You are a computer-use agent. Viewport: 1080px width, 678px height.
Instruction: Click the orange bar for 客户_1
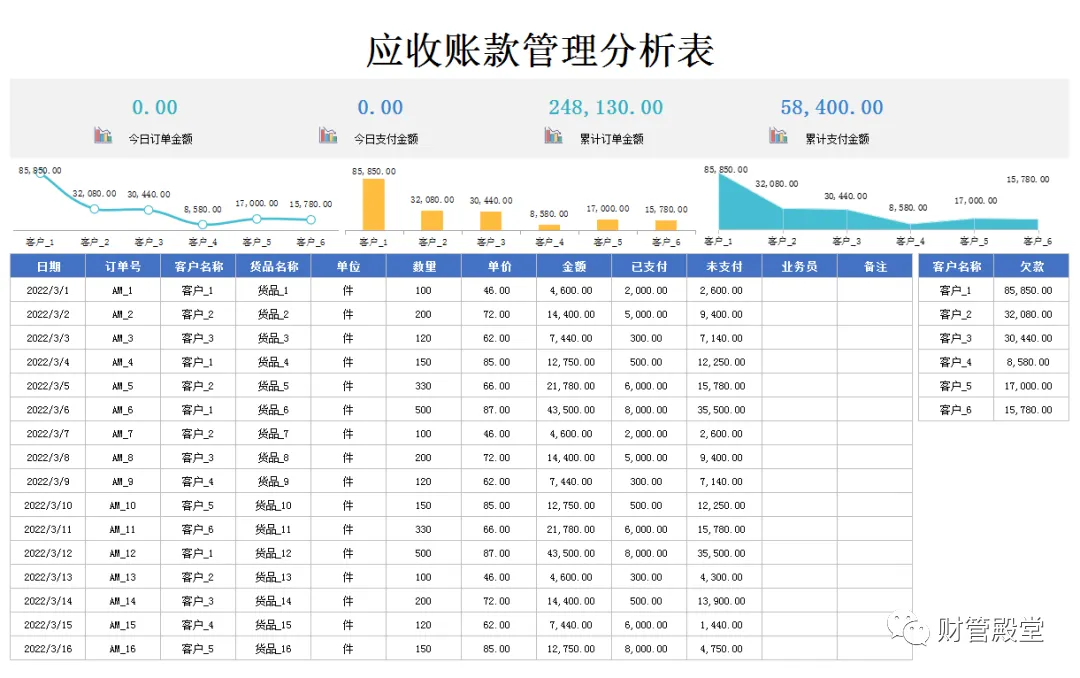click(373, 205)
